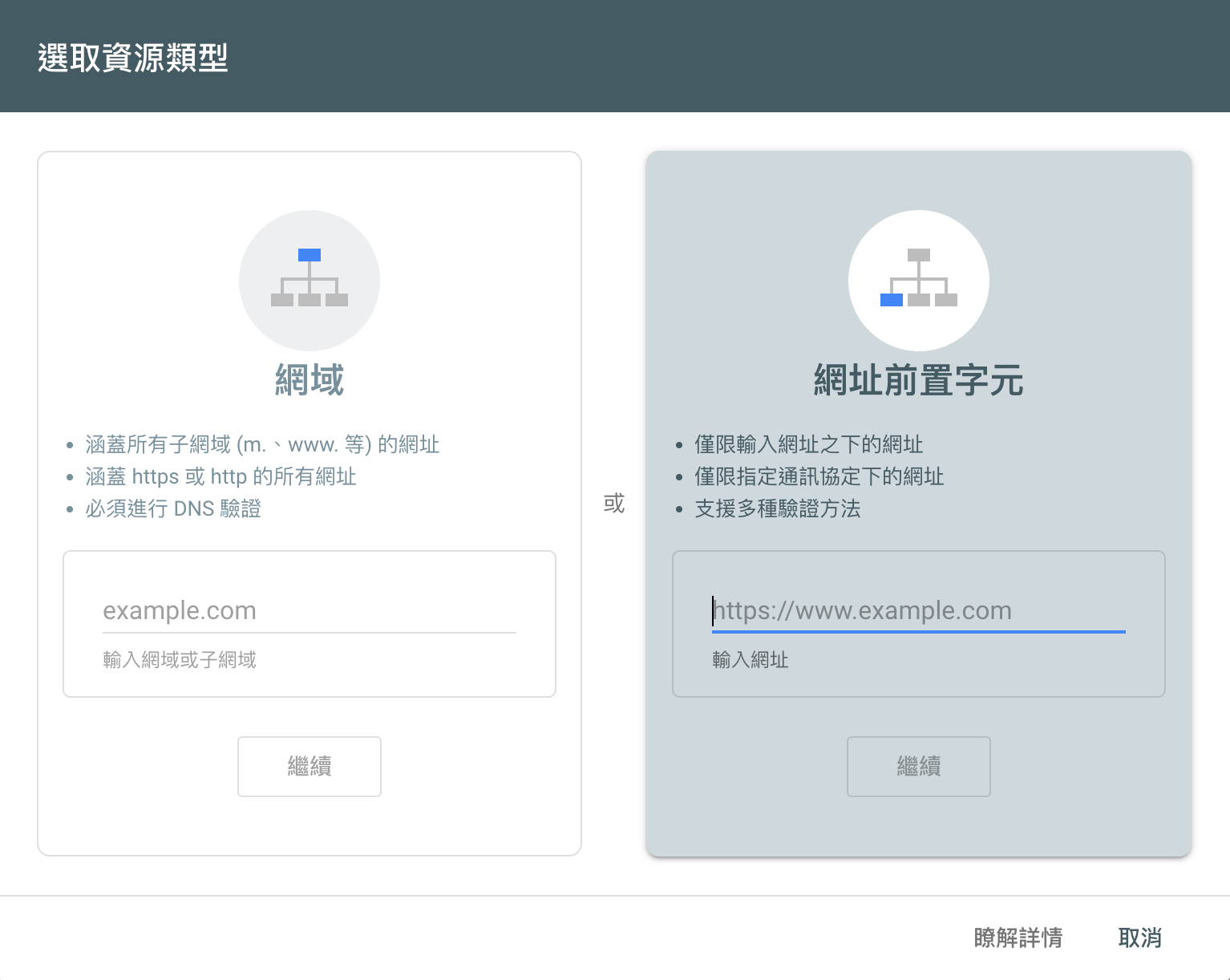Select the blue node in the 網域 icon
This screenshot has width=1230, height=980.
pos(310,255)
